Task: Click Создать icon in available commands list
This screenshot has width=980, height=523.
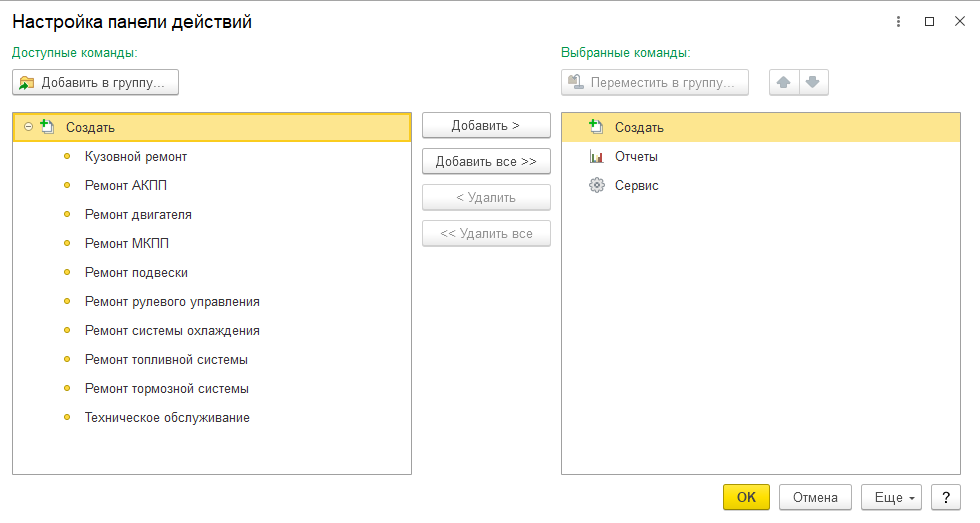Action: (48, 127)
